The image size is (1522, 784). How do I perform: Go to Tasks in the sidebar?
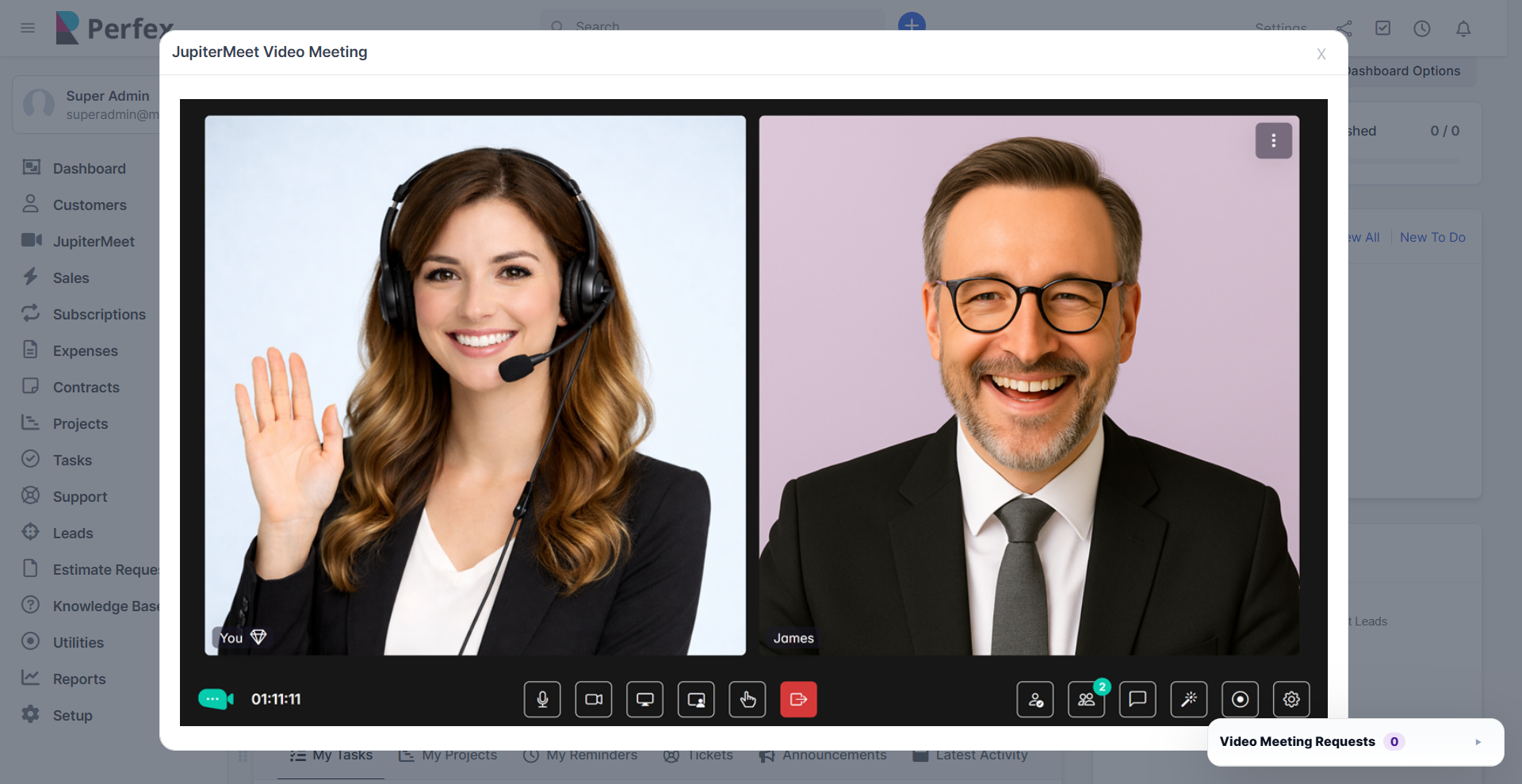pyautogui.click(x=72, y=460)
